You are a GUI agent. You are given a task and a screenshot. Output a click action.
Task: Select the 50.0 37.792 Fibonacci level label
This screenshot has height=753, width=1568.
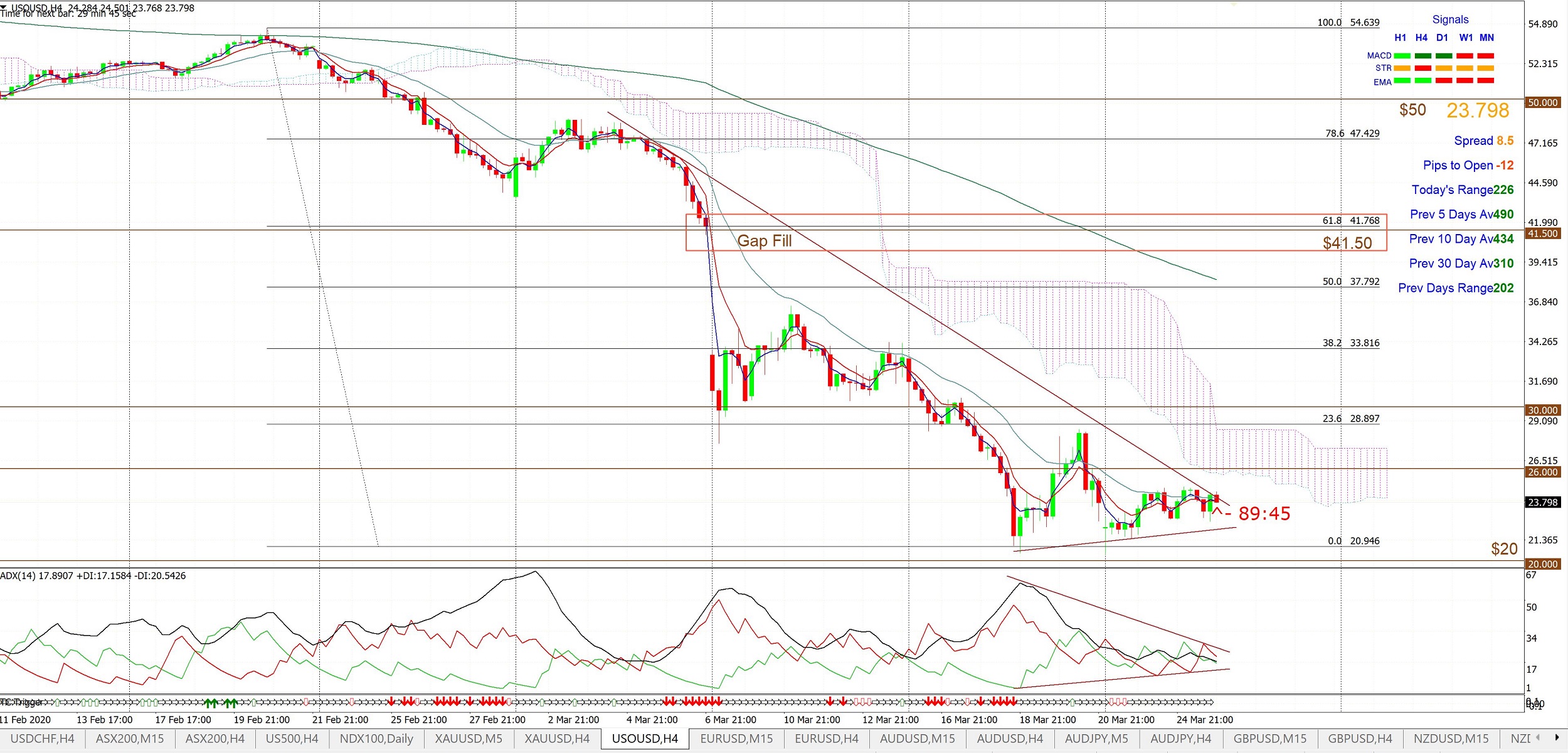tap(1351, 282)
